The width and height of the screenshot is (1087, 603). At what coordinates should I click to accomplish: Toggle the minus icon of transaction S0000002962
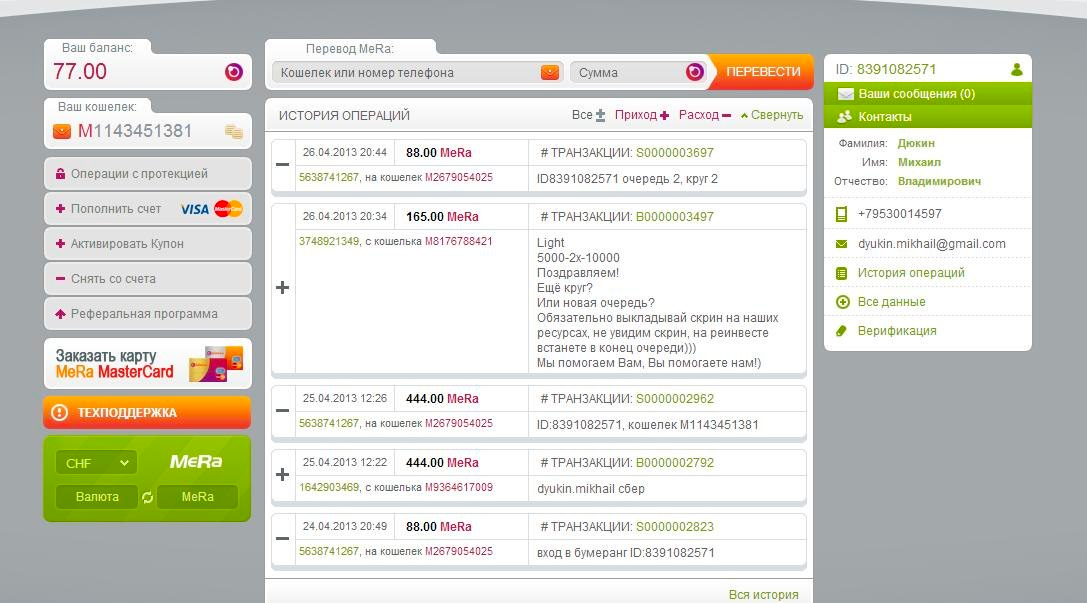pos(283,410)
